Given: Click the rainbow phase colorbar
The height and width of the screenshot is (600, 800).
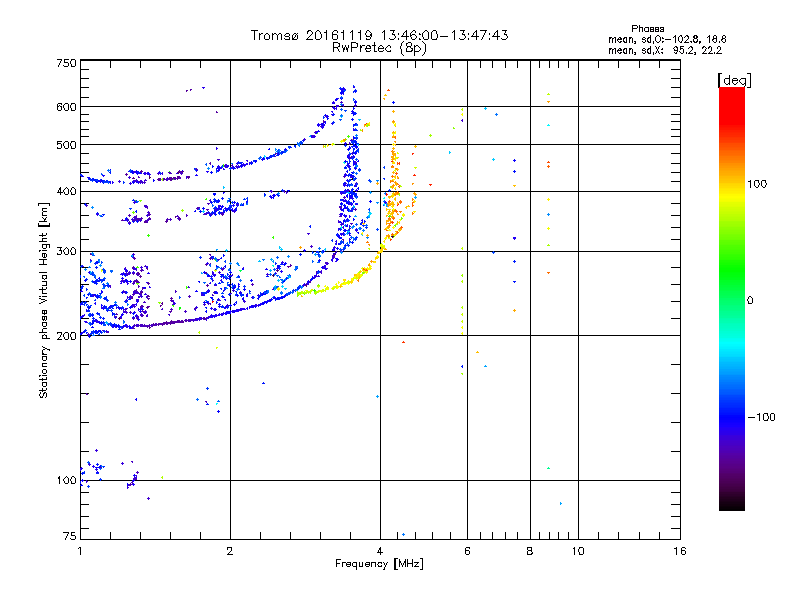Looking at the screenshot, I should click(732, 298).
